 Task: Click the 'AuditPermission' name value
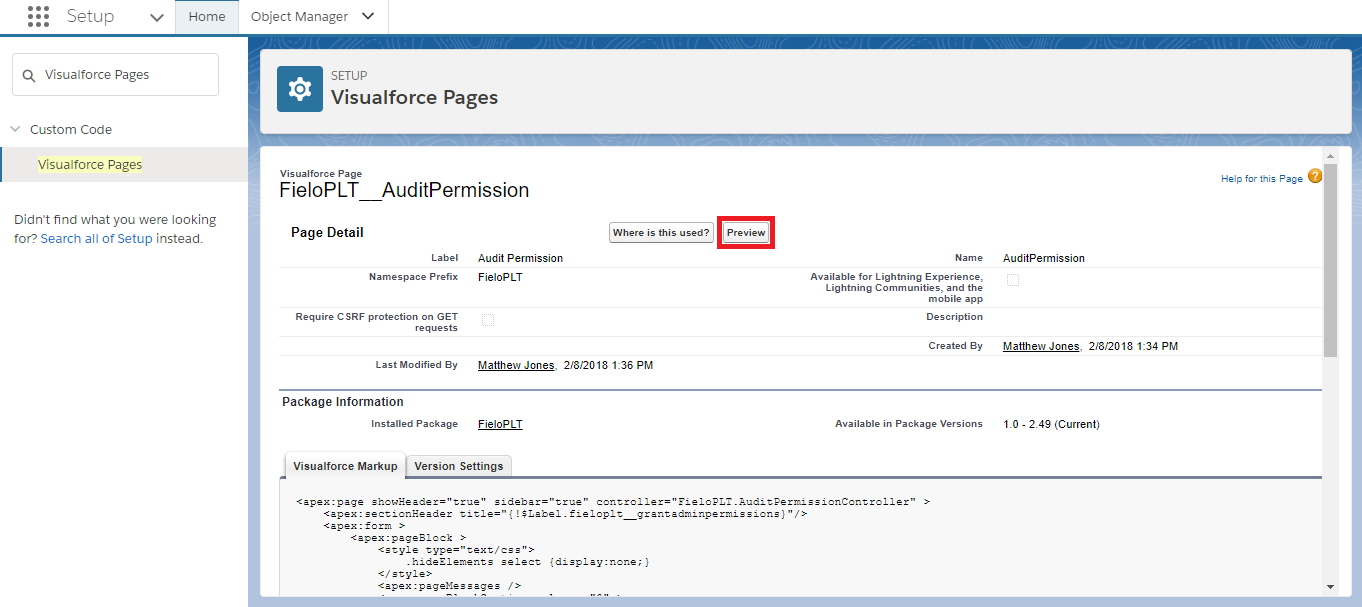coord(1044,258)
